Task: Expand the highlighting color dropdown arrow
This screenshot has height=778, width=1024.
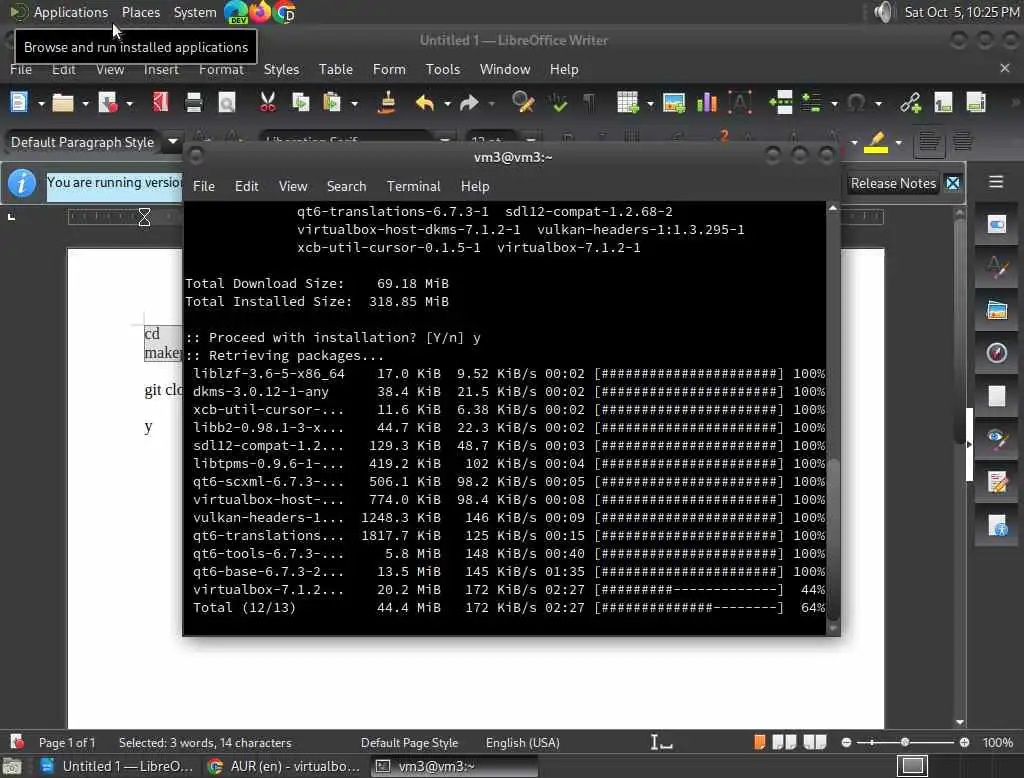Action: pyautogui.click(x=899, y=142)
